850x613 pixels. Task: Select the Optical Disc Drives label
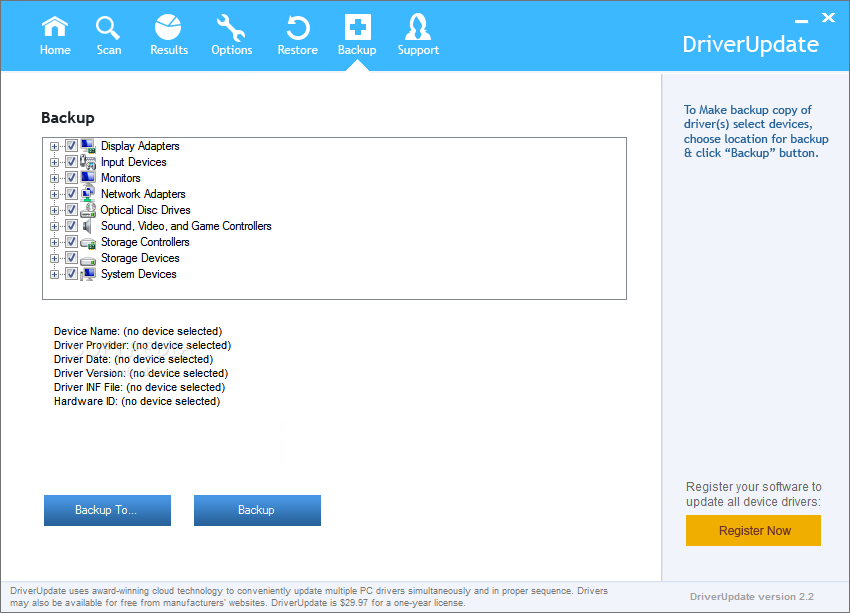coord(145,210)
